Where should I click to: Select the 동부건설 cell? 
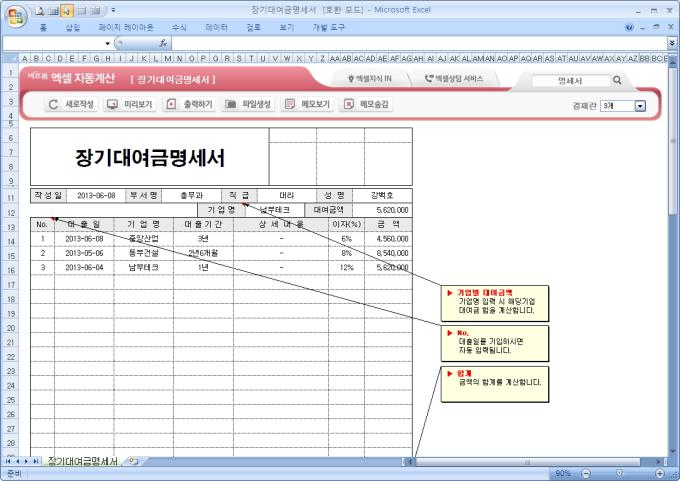tap(144, 253)
